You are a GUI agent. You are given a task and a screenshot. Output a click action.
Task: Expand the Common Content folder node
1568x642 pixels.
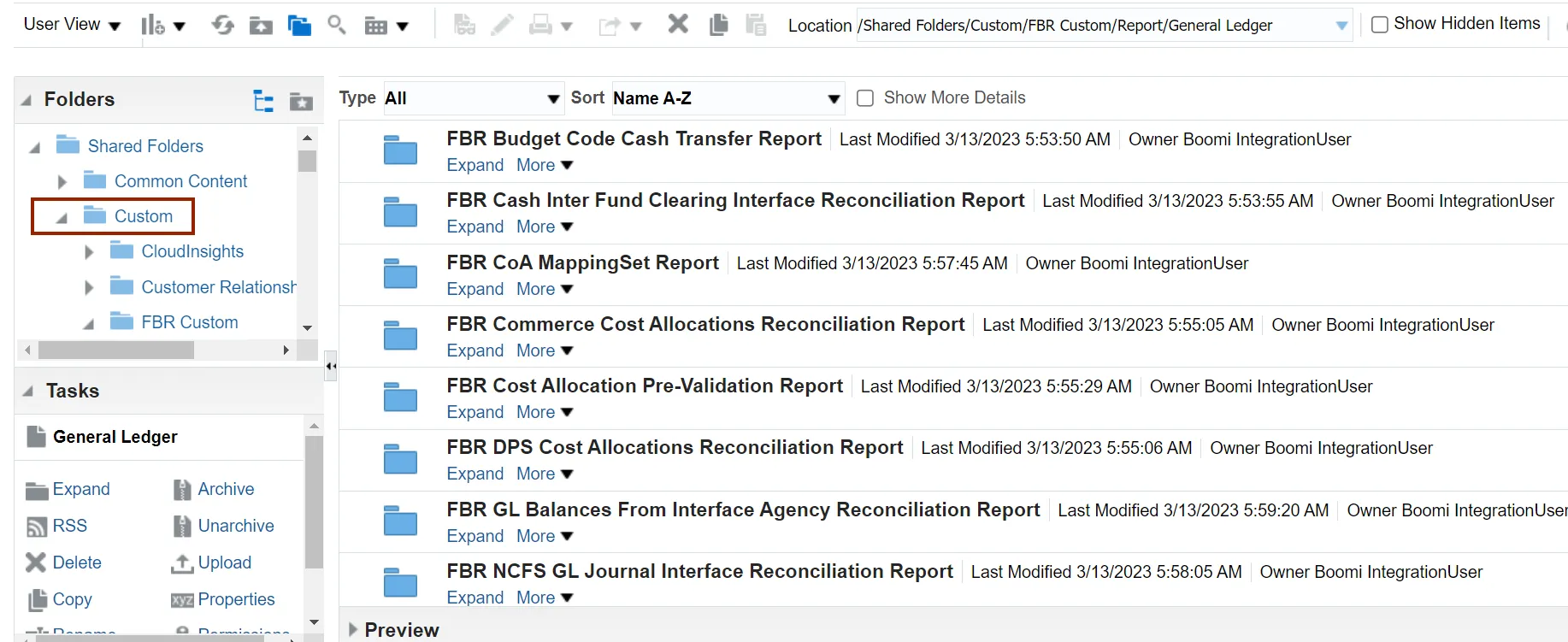(x=62, y=182)
